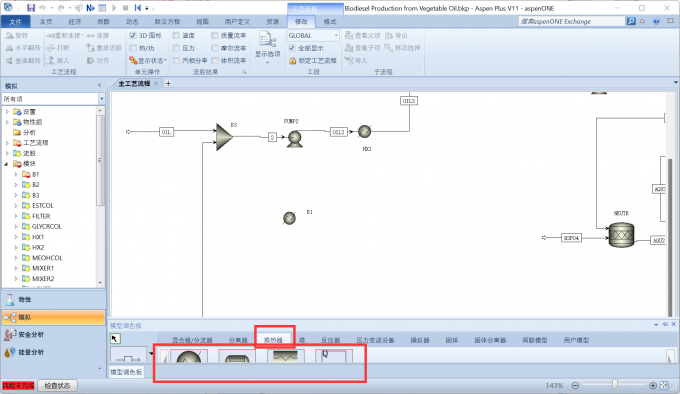Enable the 体积流率 checkbox
Screen dimensions: 680x394
[x=215, y=61]
